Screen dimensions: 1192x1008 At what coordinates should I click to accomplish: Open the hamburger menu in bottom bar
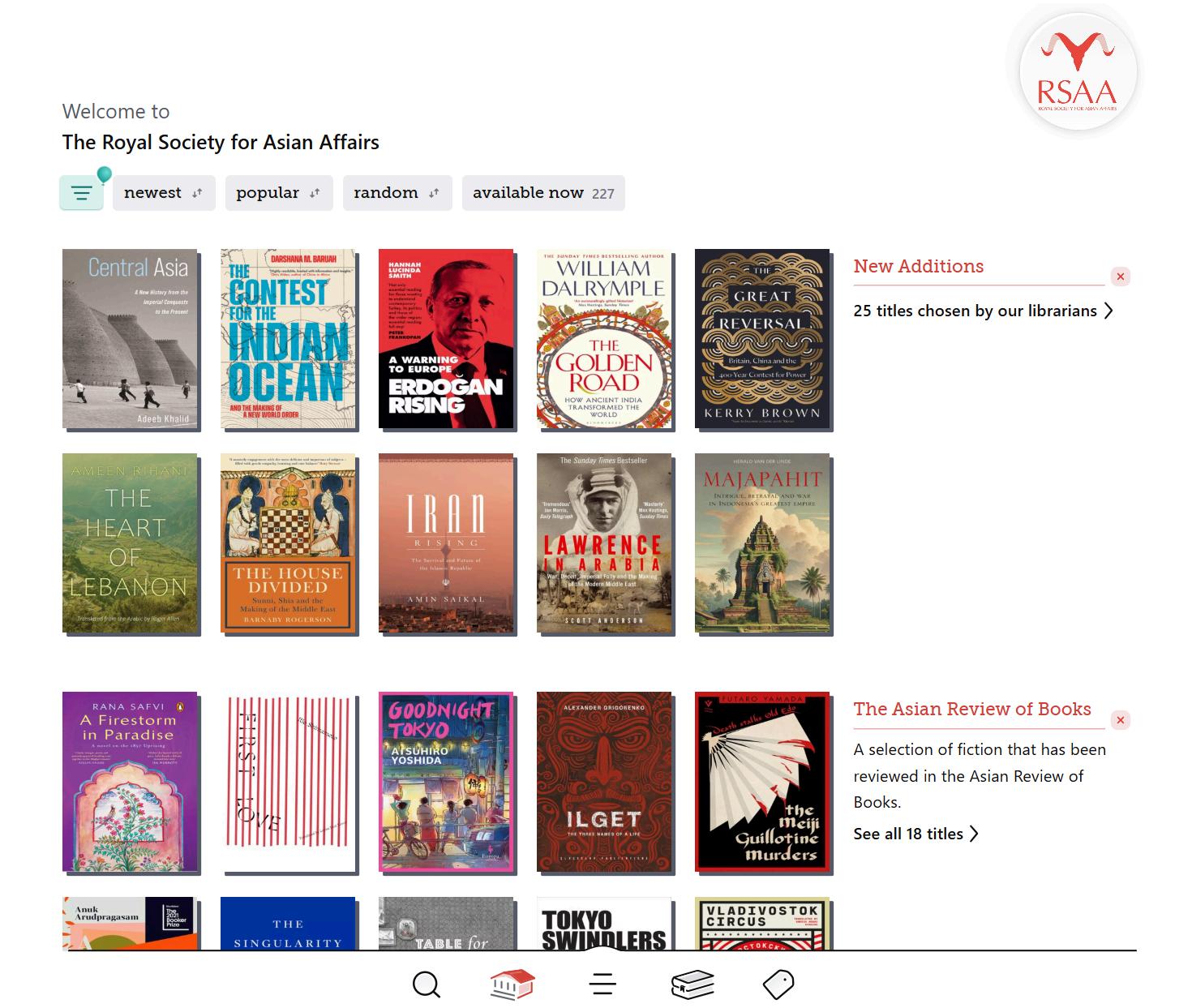[x=602, y=984]
